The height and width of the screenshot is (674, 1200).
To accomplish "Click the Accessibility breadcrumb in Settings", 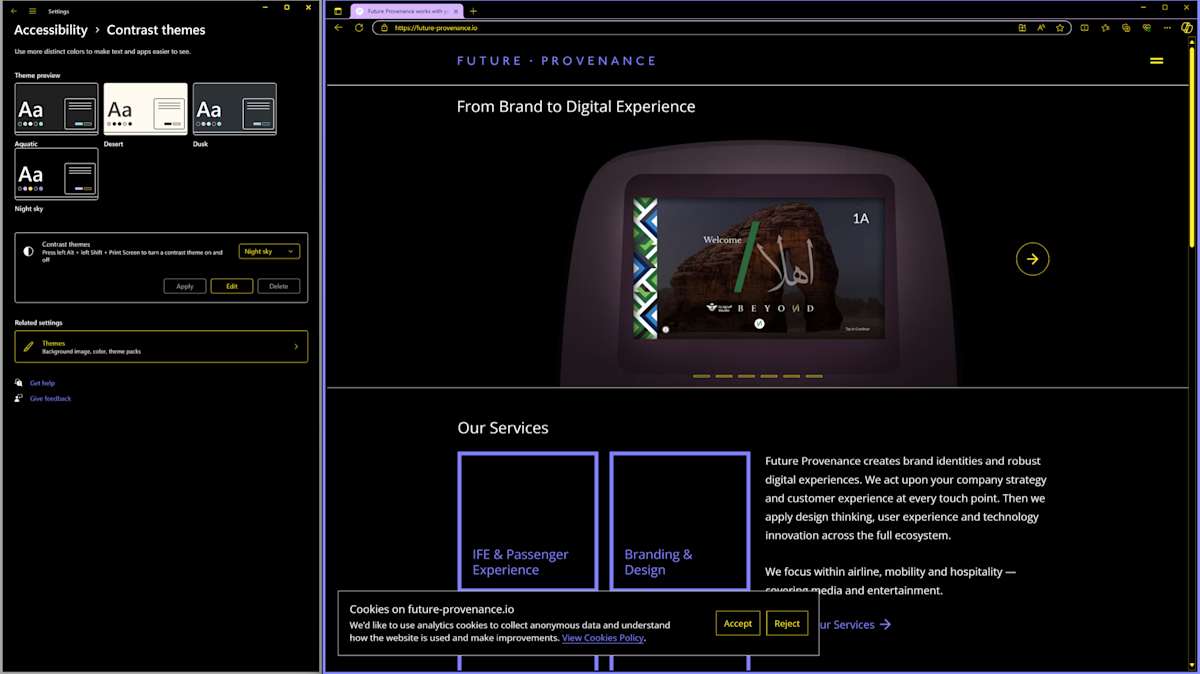I will (x=51, y=30).
